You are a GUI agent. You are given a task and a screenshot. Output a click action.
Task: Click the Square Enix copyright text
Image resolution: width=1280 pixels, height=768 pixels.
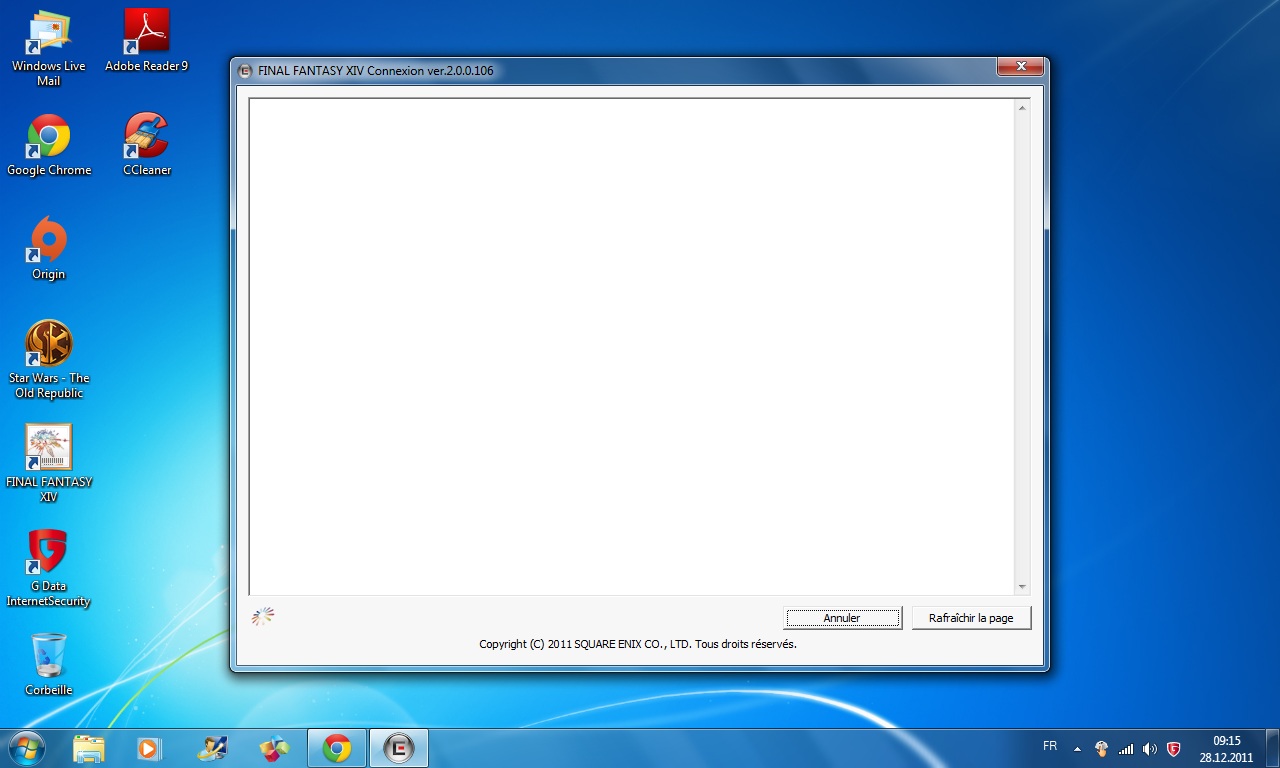pos(638,644)
